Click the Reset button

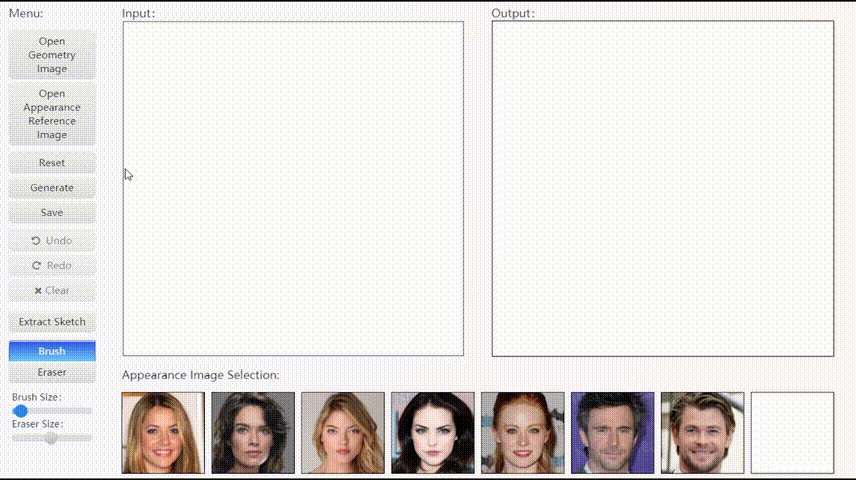tap(52, 163)
